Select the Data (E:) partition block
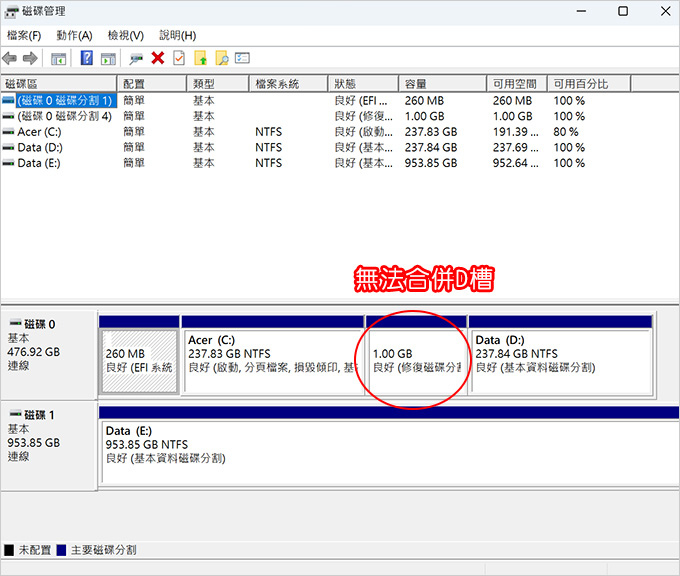The width and height of the screenshot is (680, 576). click(389, 452)
